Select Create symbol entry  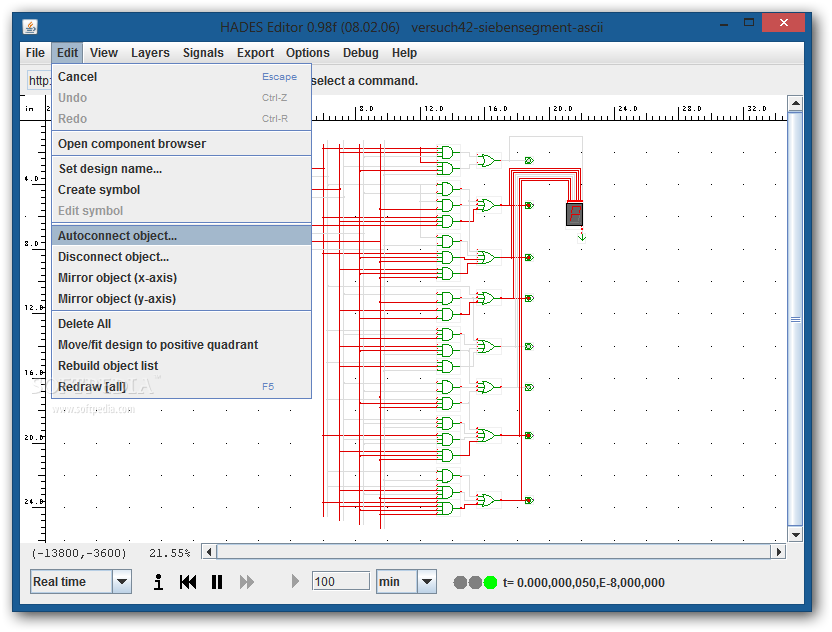pyautogui.click(x=181, y=190)
